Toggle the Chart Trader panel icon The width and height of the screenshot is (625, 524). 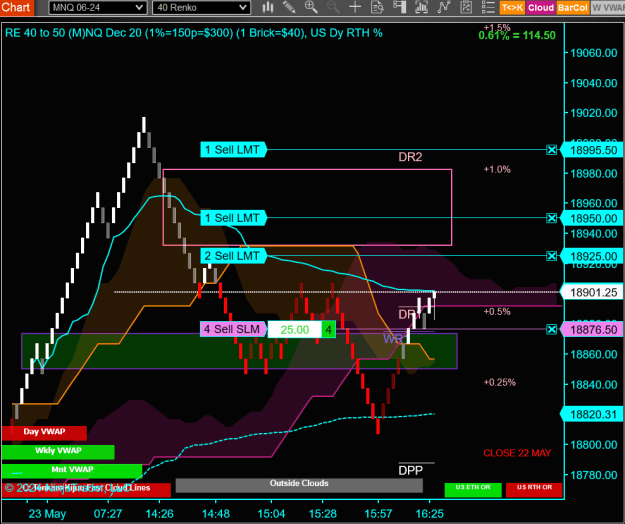tap(399, 7)
